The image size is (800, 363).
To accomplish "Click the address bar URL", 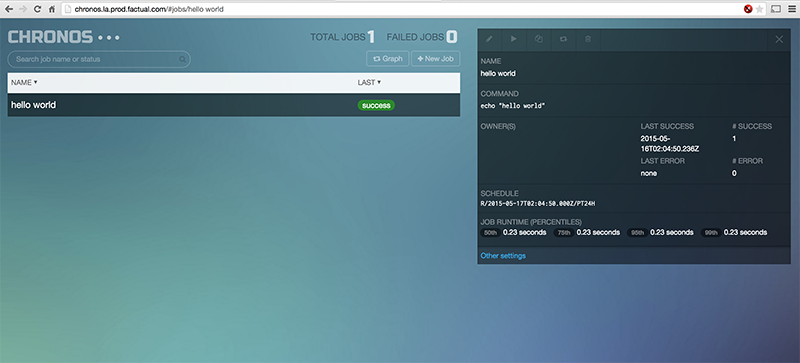I will coord(149,9).
